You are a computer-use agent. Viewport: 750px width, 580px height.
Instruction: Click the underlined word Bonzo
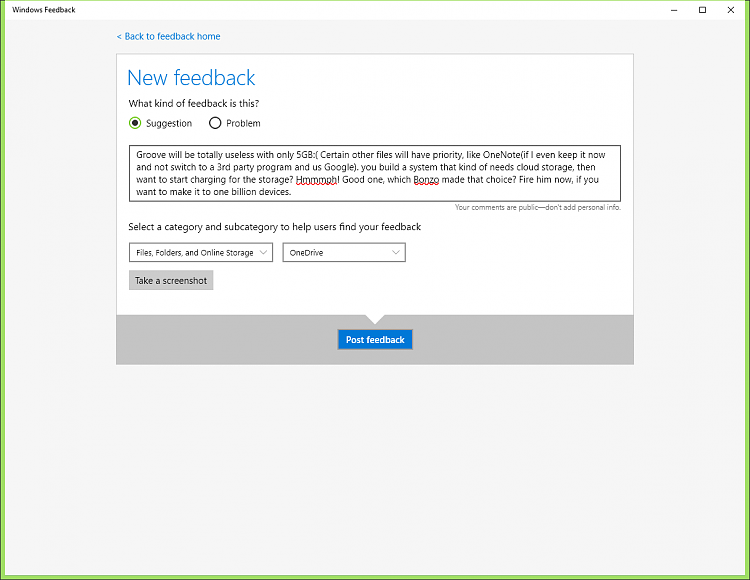pos(426,180)
